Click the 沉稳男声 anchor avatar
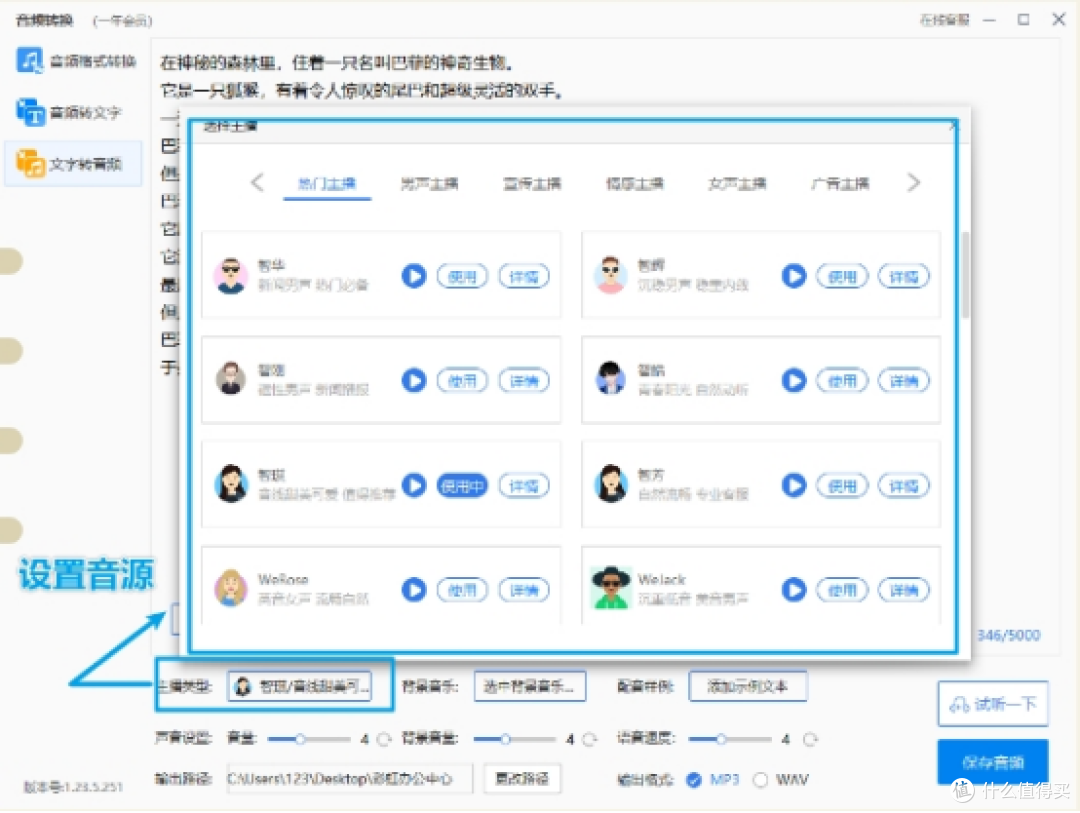 (610, 276)
